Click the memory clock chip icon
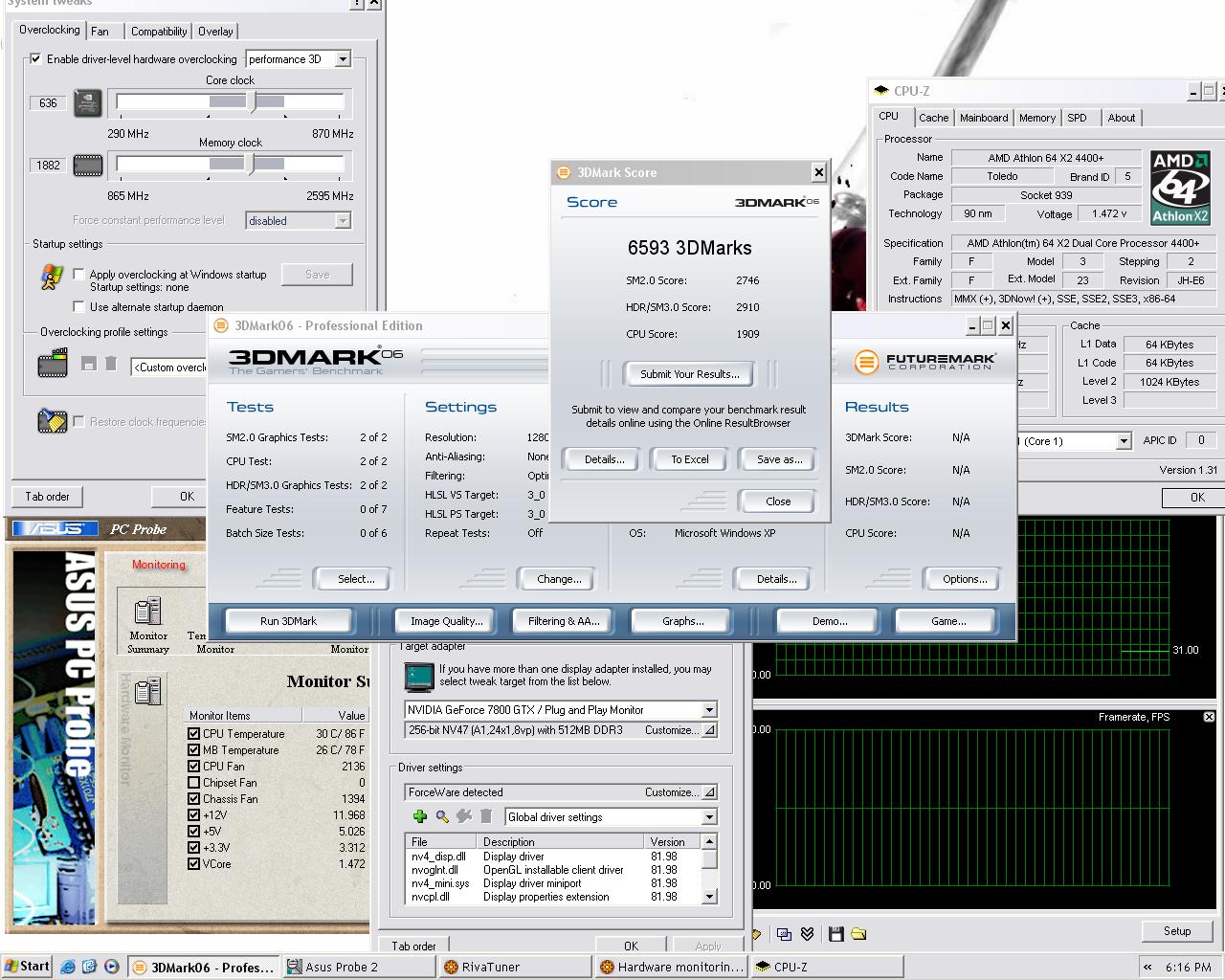This screenshot has width=1225, height=980. (88, 166)
